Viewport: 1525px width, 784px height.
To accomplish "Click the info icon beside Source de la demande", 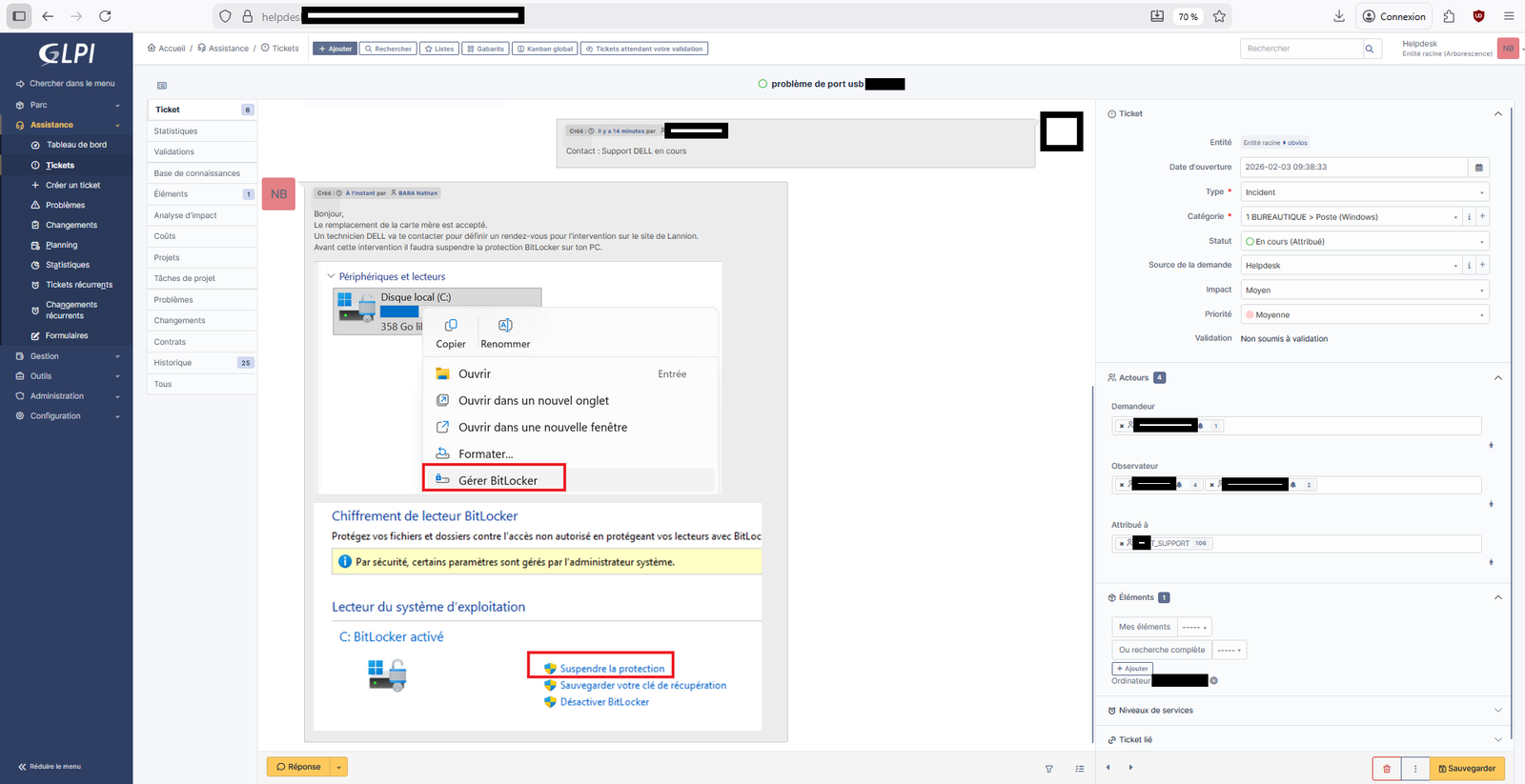I will 1469,265.
